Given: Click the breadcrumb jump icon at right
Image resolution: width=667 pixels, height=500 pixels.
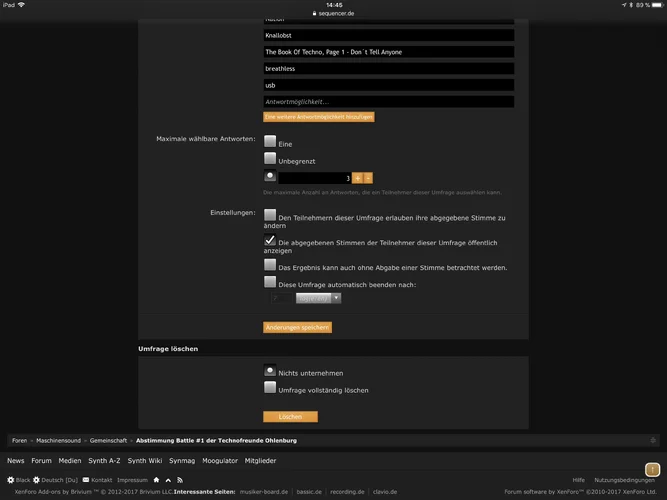Looking at the screenshot, I should 653,440.
